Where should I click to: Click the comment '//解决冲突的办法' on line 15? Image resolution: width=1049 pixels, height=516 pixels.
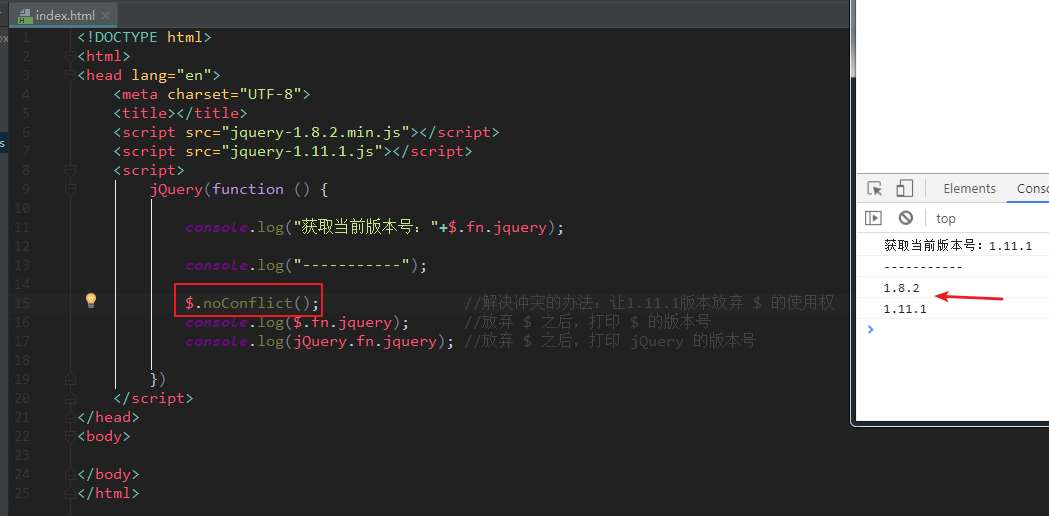650,303
